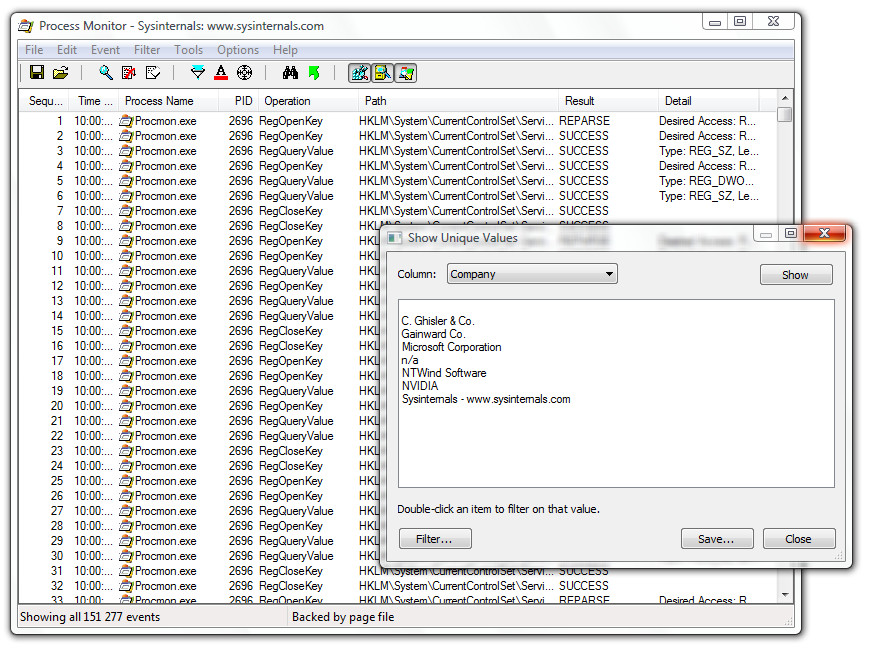The height and width of the screenshot is (648, 869).
Task: Click Procmon.exe icon in row 10
Action: coord(126,256)
